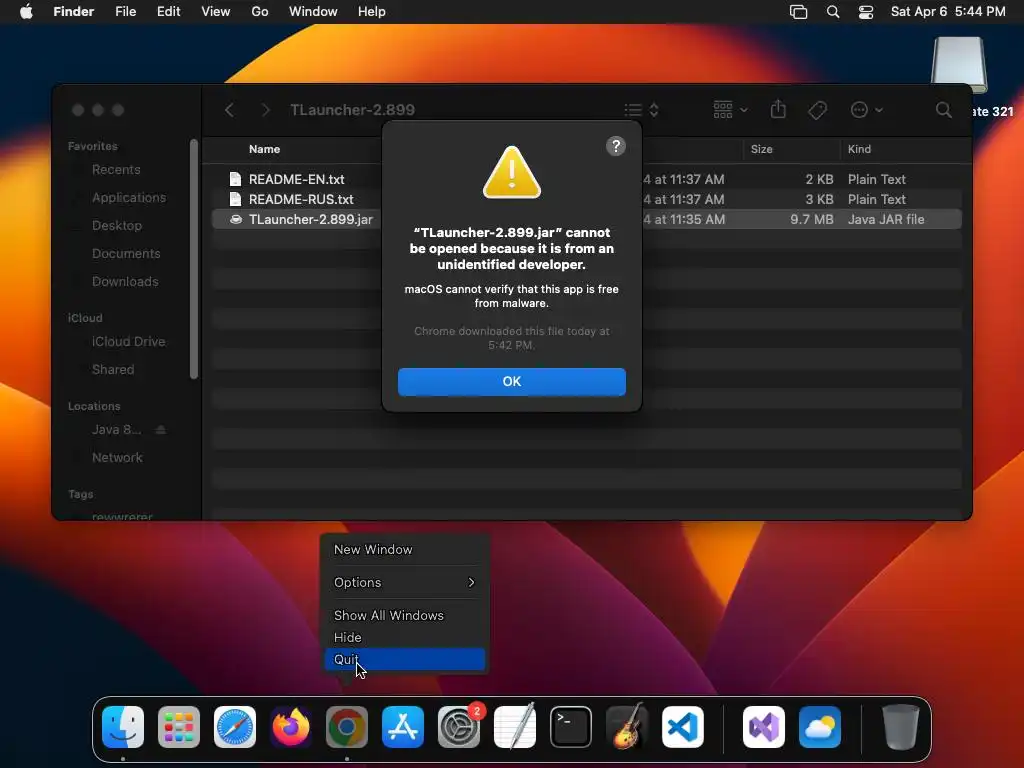This screenshot has height=768, width=1024.
Task: Launch Terminal from the Dock
Action: point(571,727)
